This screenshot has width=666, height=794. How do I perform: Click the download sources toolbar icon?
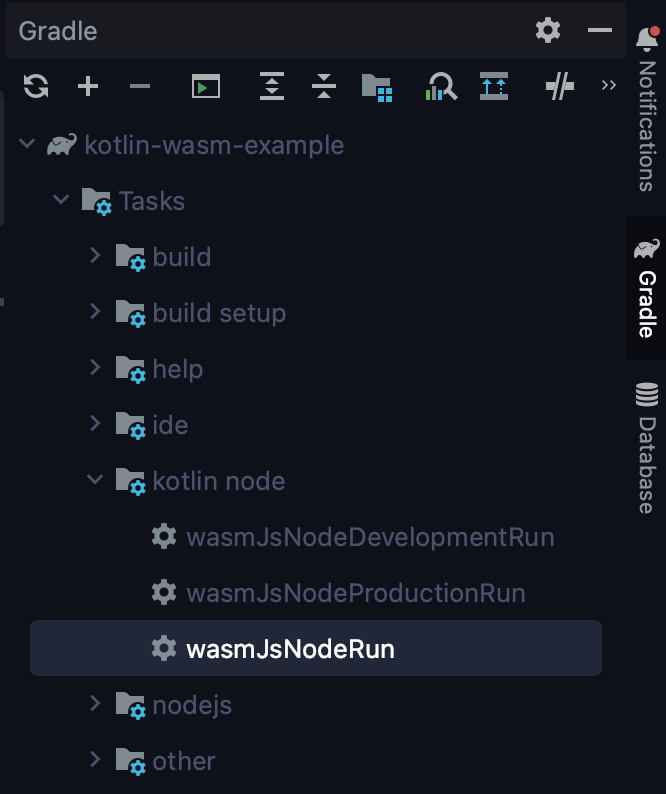(x=494, y=86)
